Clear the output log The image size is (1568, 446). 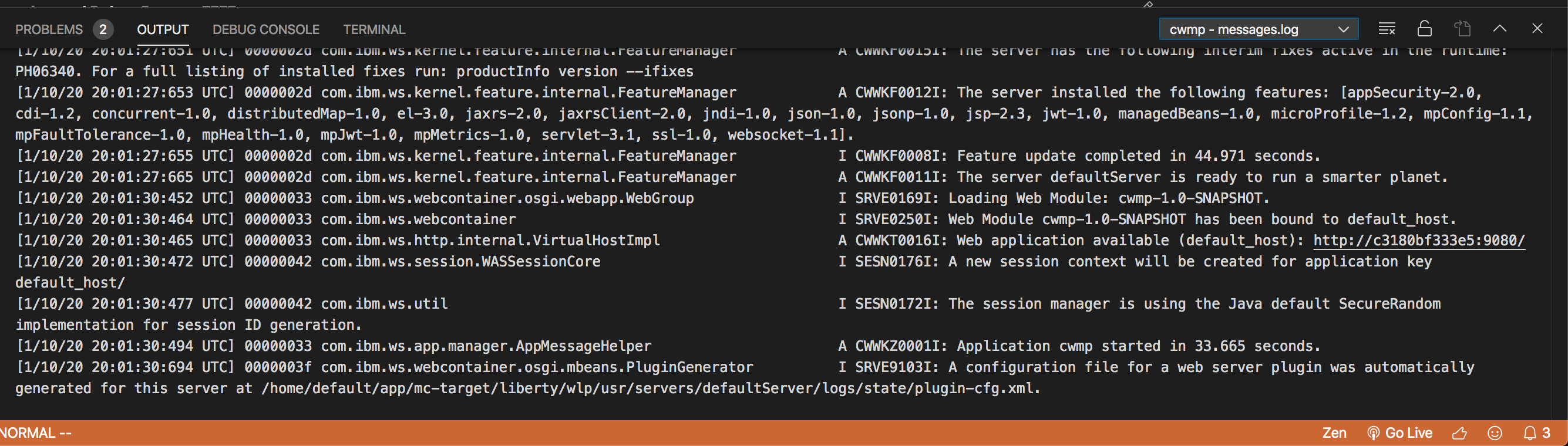click(1387, 29)
